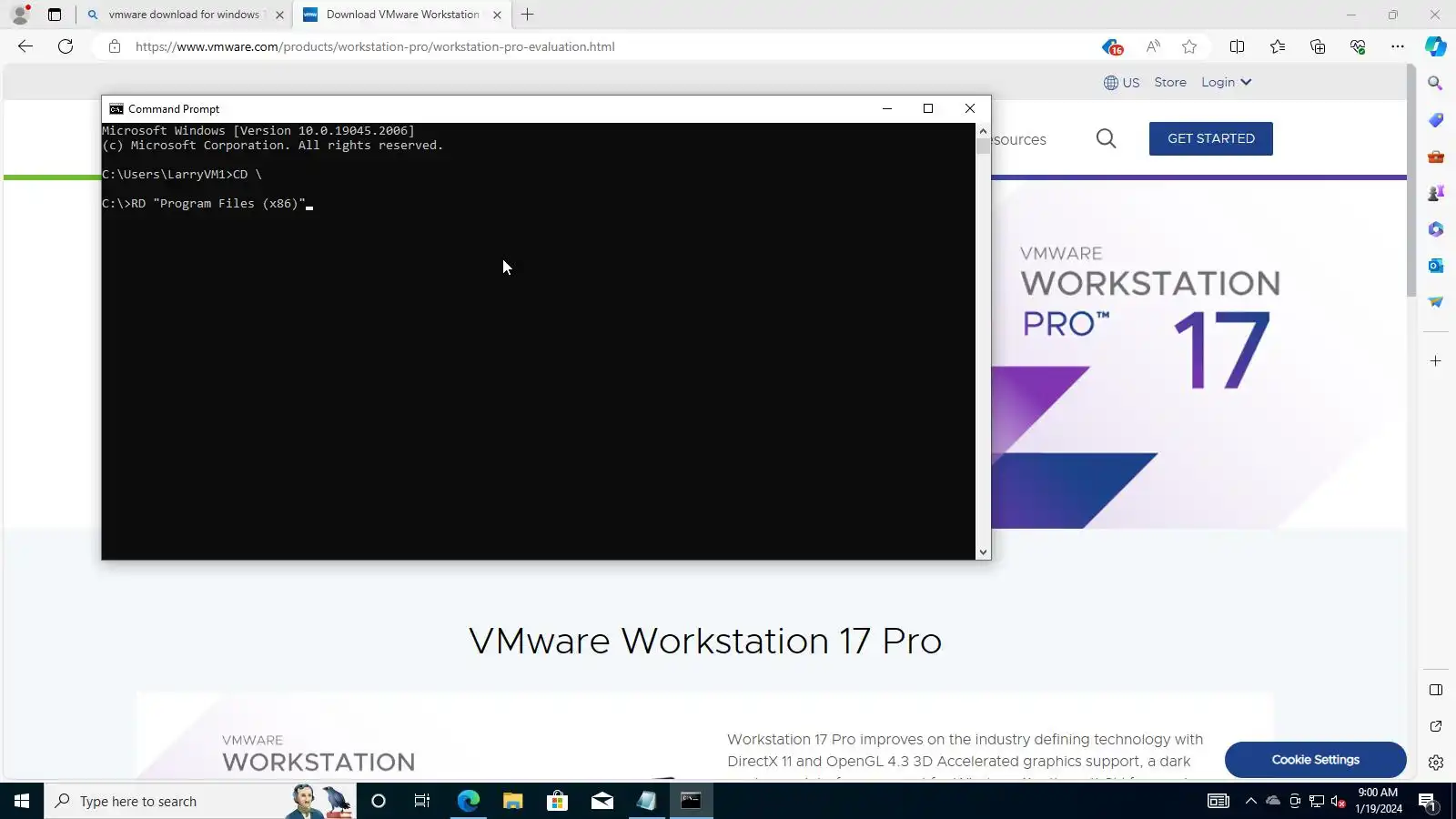Expand the Login dropdown
The width and height of the screenshot is (1456, 819).
pos(1226,82)
